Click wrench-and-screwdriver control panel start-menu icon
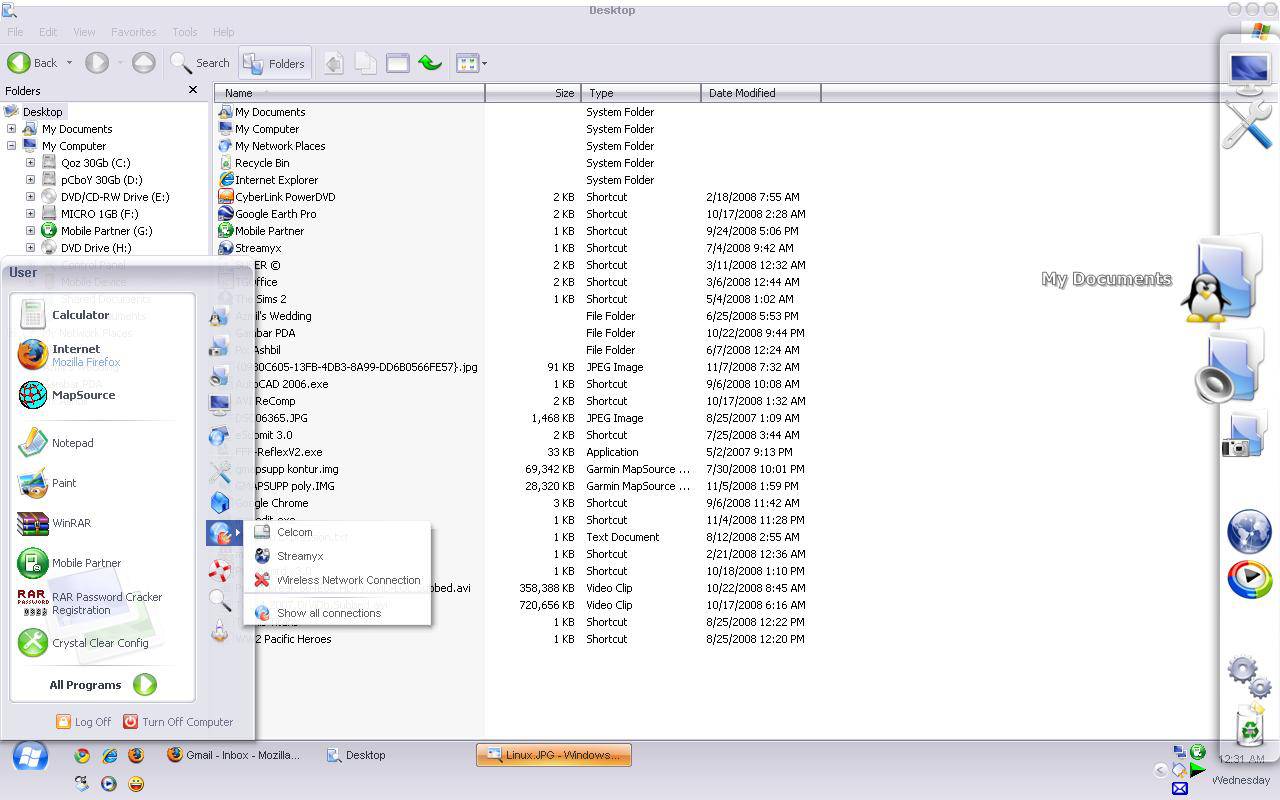1280x800 pixels. [219, 471]
